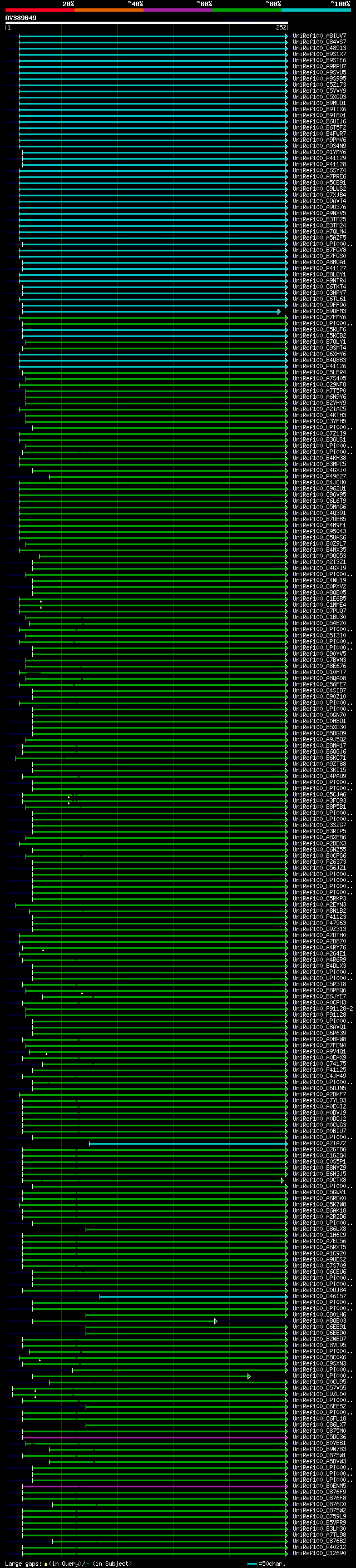
Task: Select the UniRef100_B7QLY1 label
Action: pos(319,342)
